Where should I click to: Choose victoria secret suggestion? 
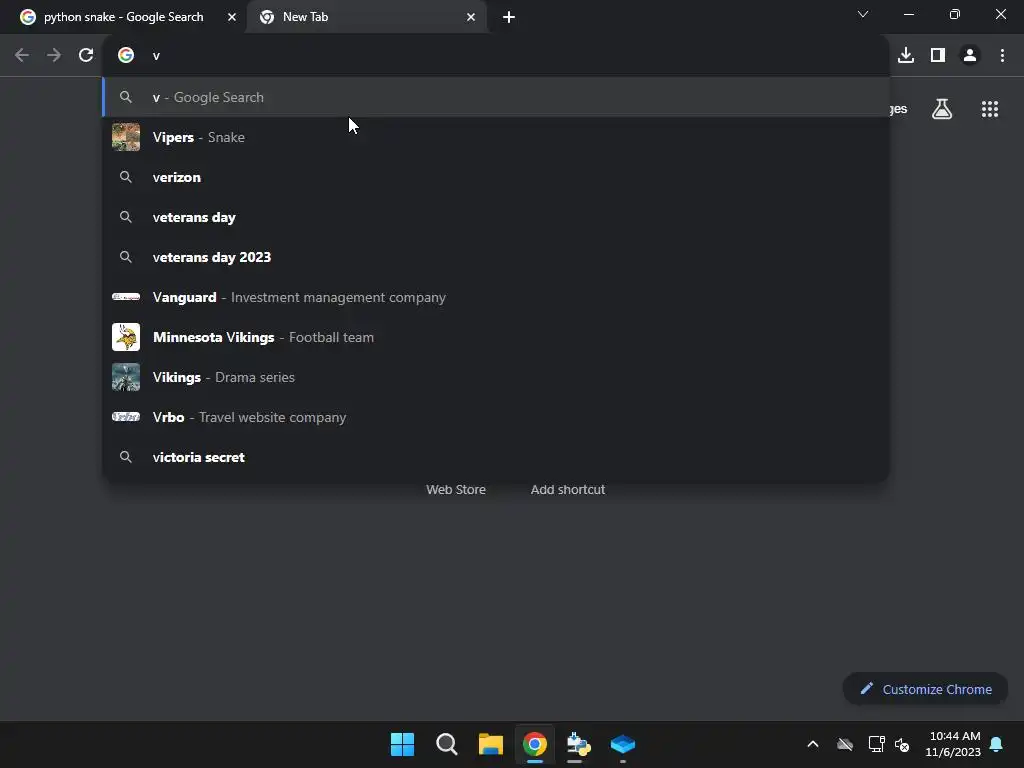pyautogui.click(x=496, y=457)
